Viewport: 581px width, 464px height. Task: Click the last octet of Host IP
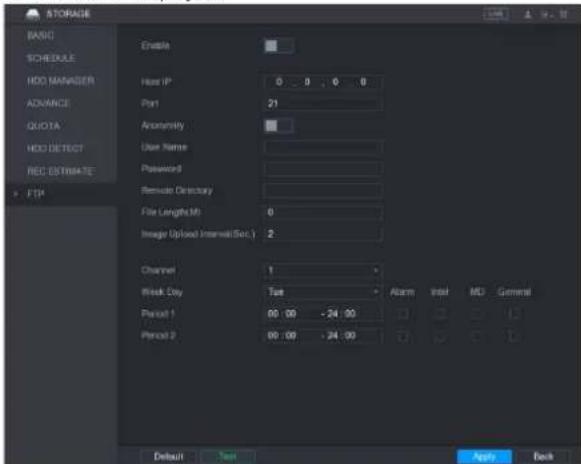pyautogui.click(x=363, y=82)
